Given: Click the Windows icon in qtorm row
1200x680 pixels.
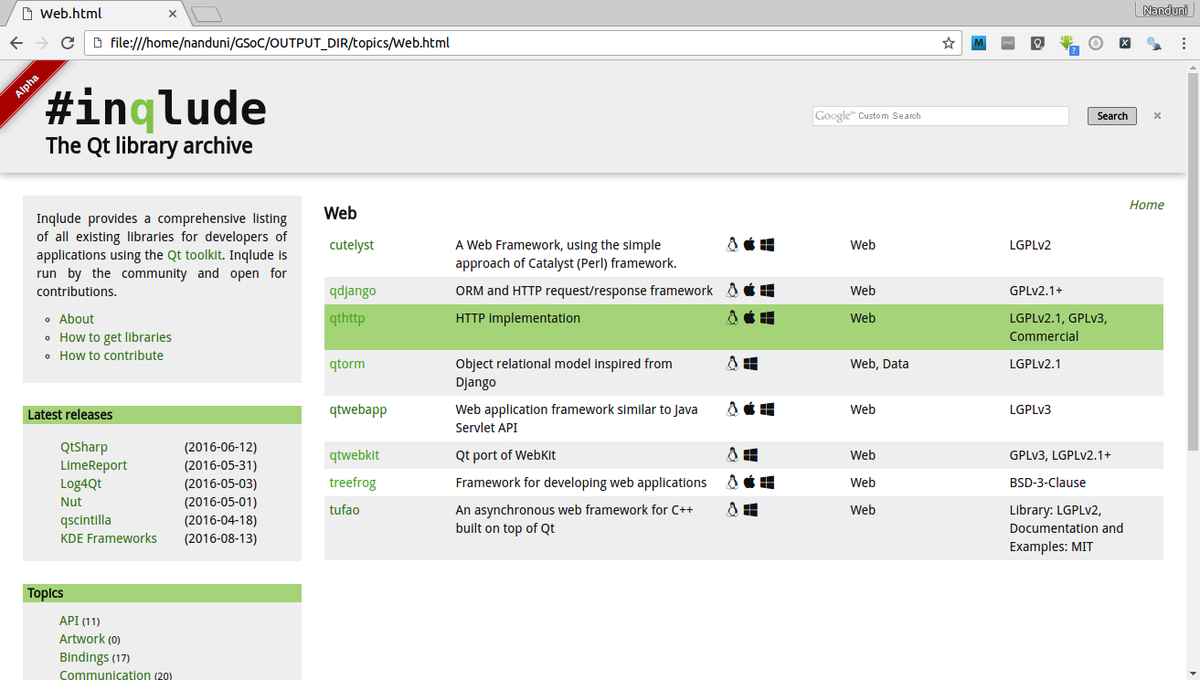Looking at the screenshot, I should pyautogui.click(x=751, y=364).
